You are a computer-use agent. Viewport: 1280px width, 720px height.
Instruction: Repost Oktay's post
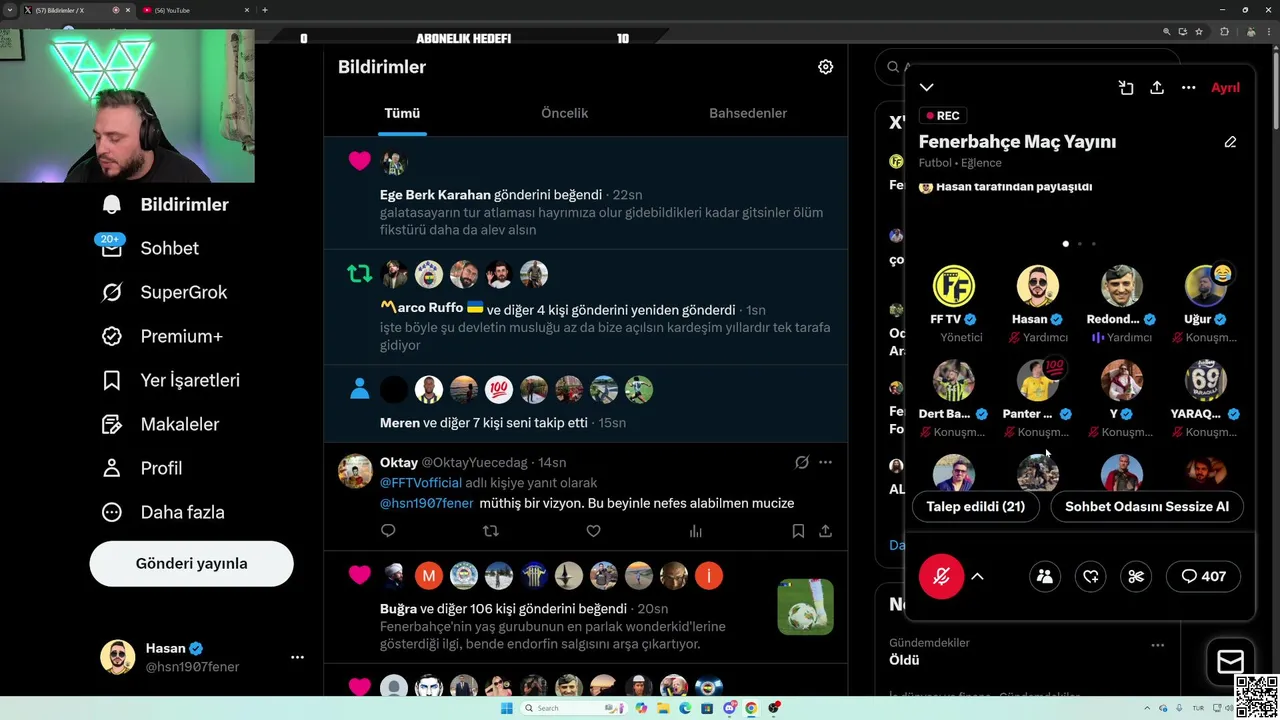pyautogui.click(x=490, y=531)
